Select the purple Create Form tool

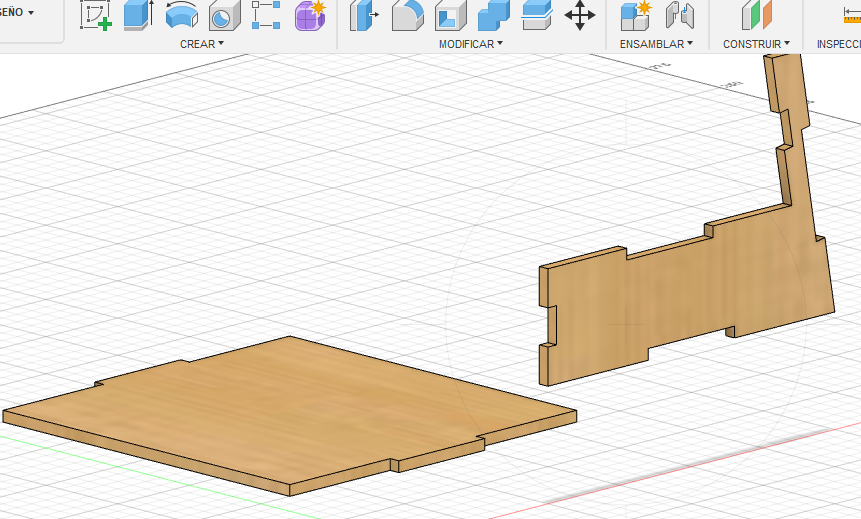(x=310, y=15)
